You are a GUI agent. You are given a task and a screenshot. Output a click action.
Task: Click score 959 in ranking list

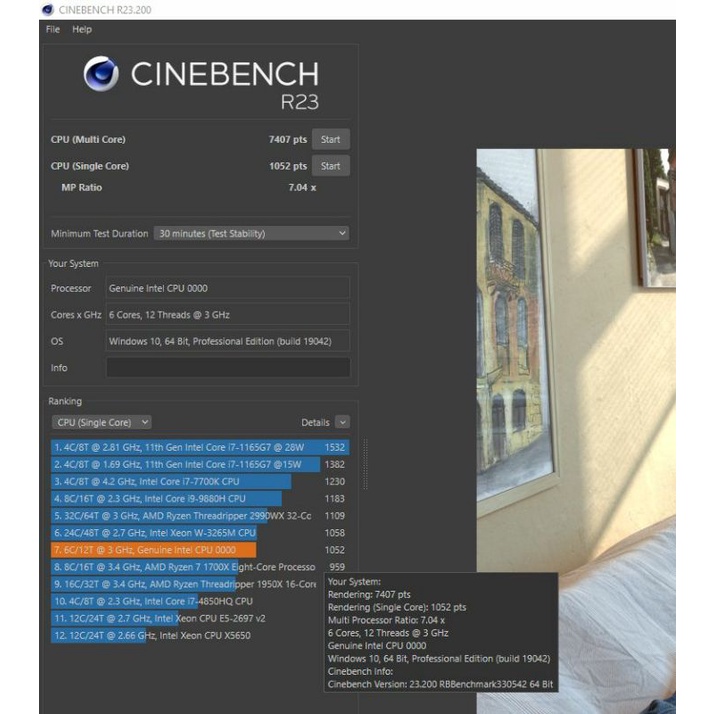pyautogui.click(x=337, y=567)
